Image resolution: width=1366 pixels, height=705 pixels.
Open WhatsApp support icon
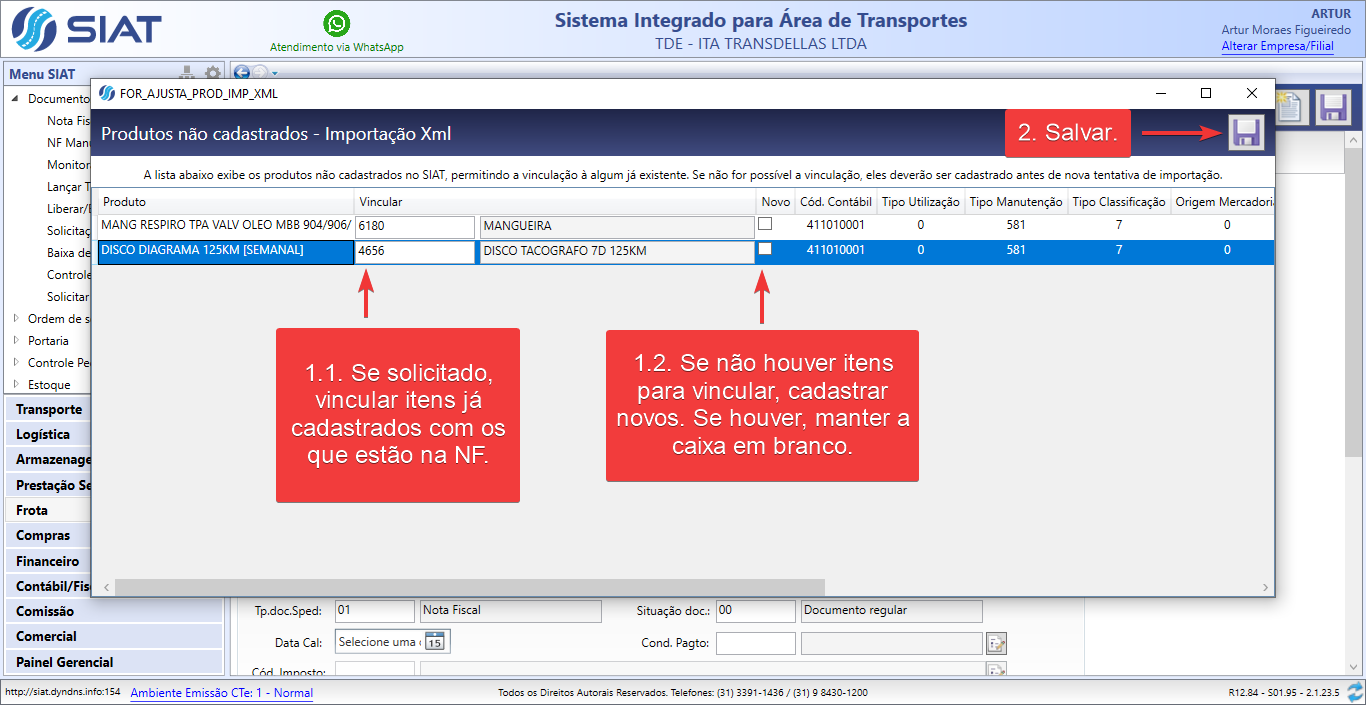[x=337, y=24]
